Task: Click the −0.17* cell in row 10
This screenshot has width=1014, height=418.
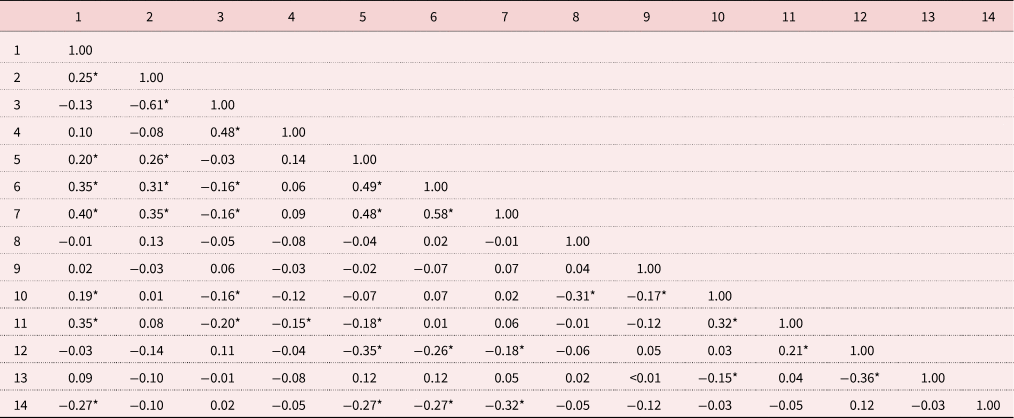Action: tap(647, 296)
